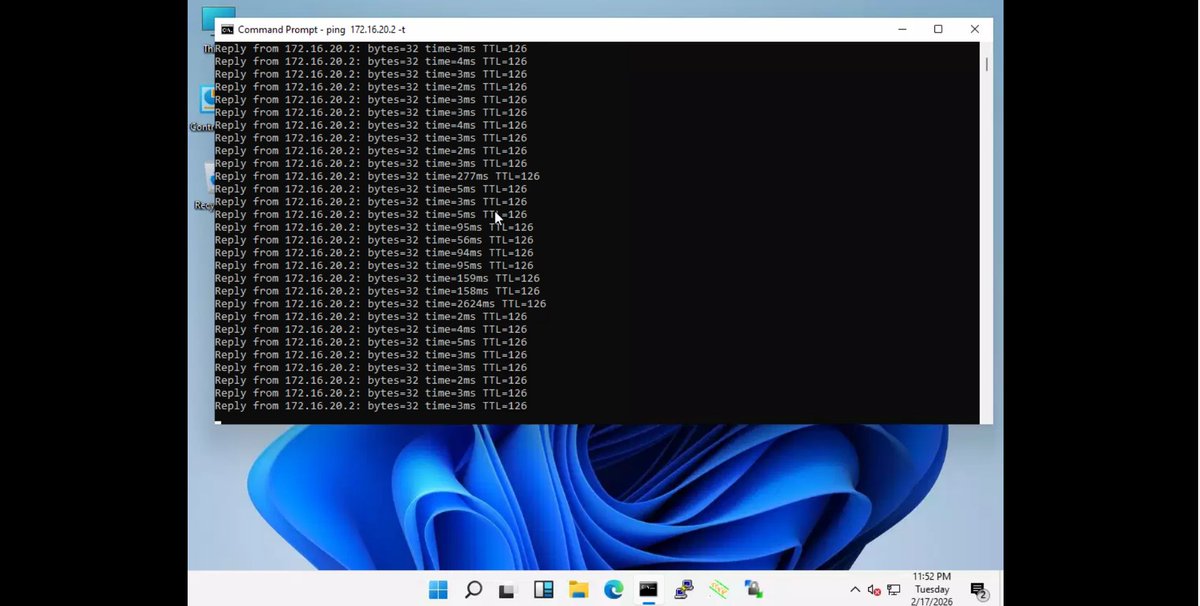
Task: Click the reply line with time=159ms
Action: 377,278
